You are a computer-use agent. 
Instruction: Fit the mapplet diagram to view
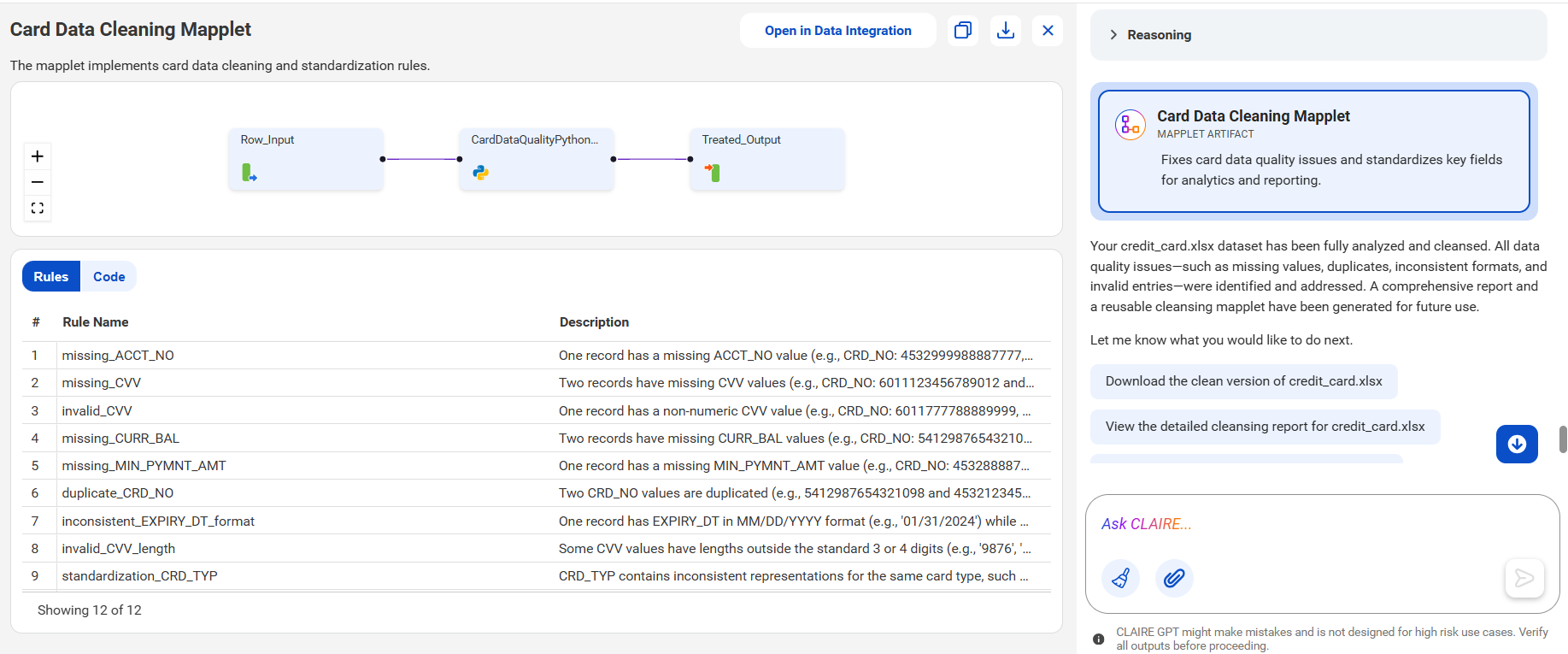tap(38, 208)
